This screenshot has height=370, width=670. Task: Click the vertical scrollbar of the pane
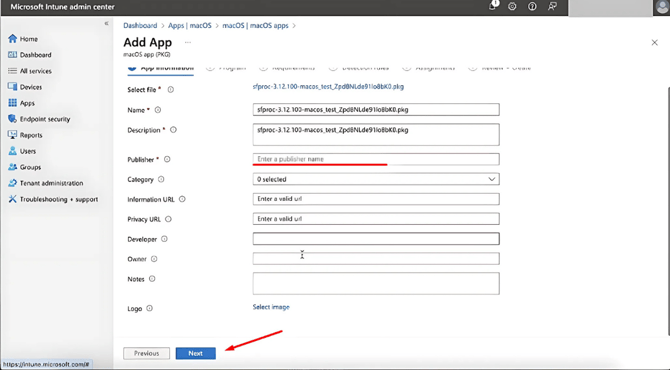(668, 211)
